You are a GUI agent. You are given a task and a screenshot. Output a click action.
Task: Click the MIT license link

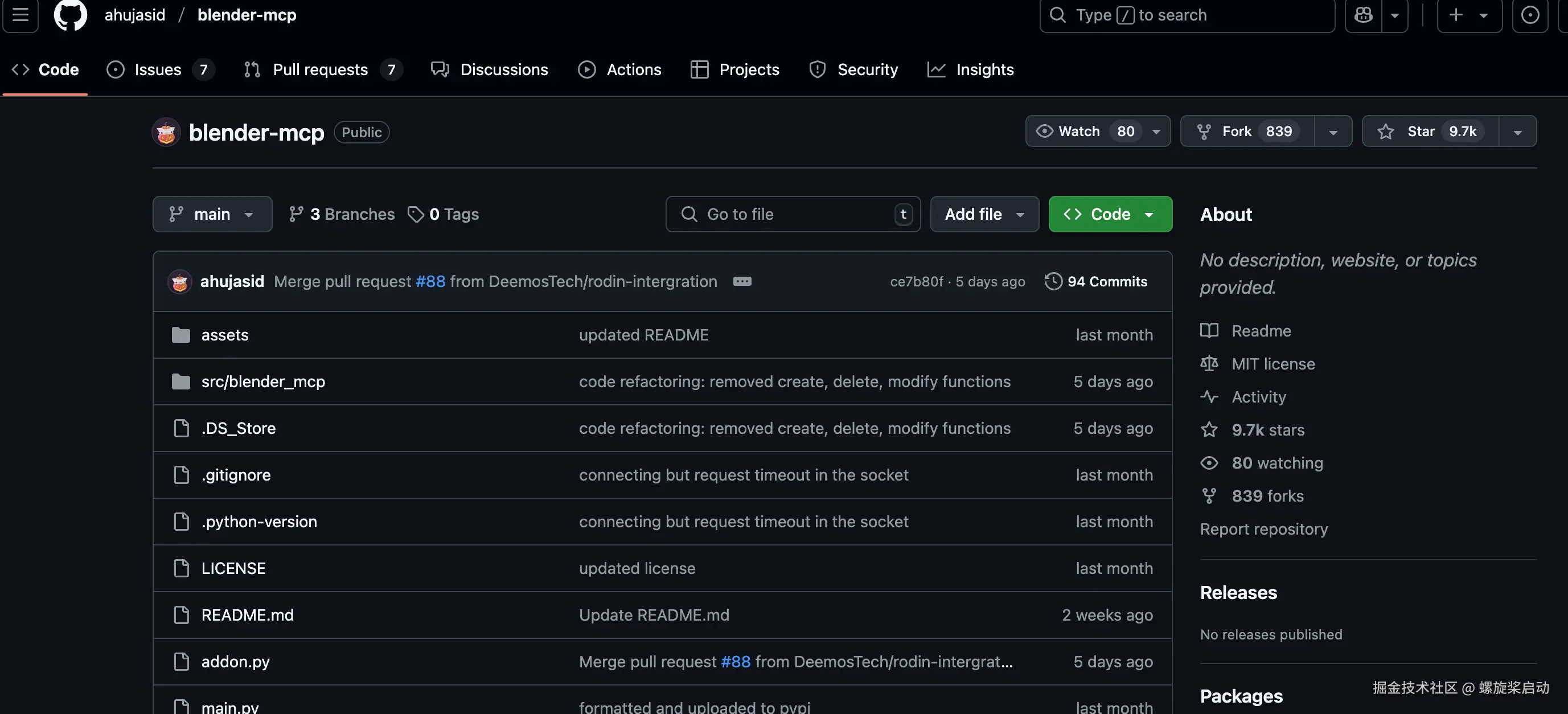pyautogui.click(x=1273, y=364)
